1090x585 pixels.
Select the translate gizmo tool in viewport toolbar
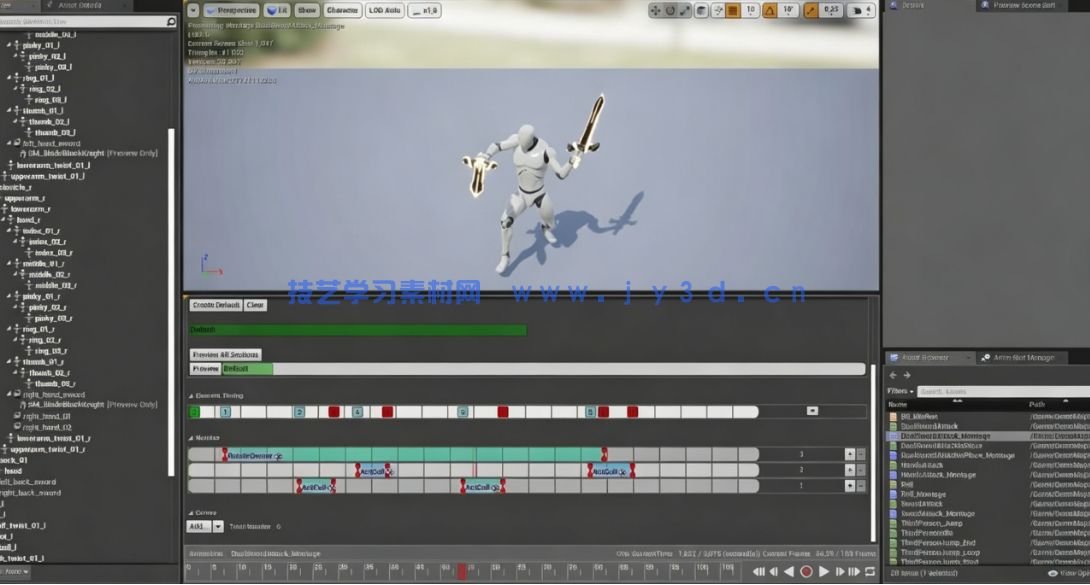(655, 11)
